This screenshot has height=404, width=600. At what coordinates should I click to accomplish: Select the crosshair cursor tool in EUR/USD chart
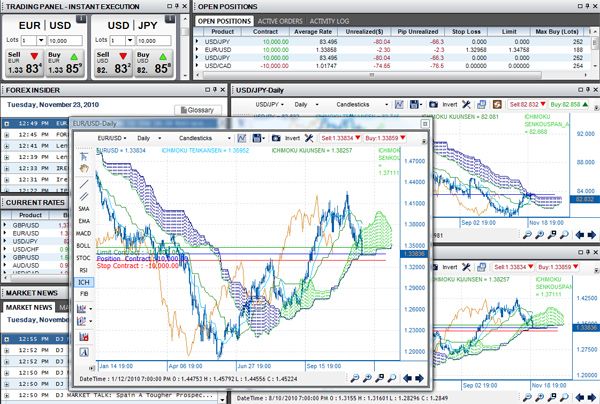[84, 156]
